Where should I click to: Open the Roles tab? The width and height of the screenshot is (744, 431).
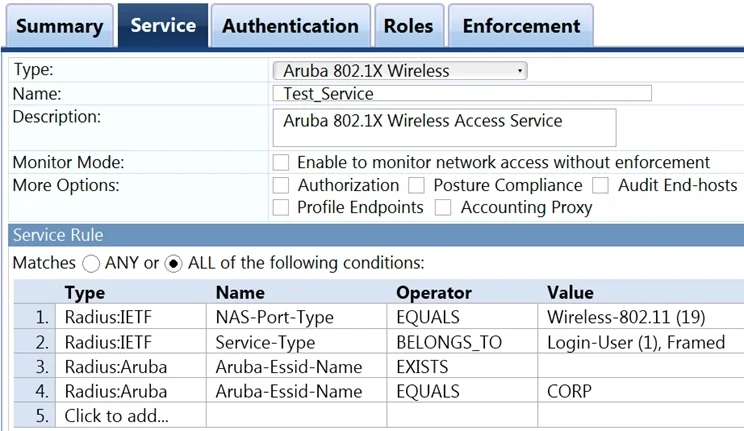[409, 26]
